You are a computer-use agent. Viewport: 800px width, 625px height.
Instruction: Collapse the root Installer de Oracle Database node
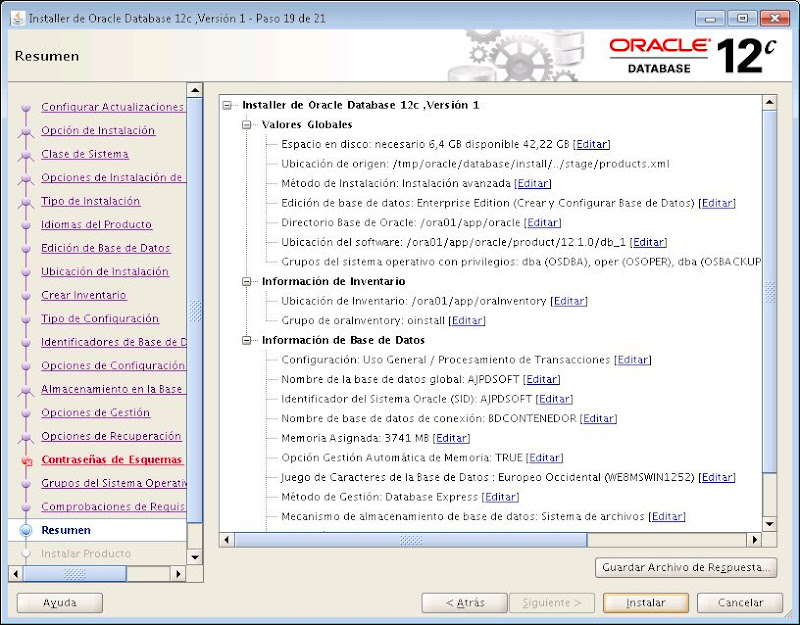point(227,105)
